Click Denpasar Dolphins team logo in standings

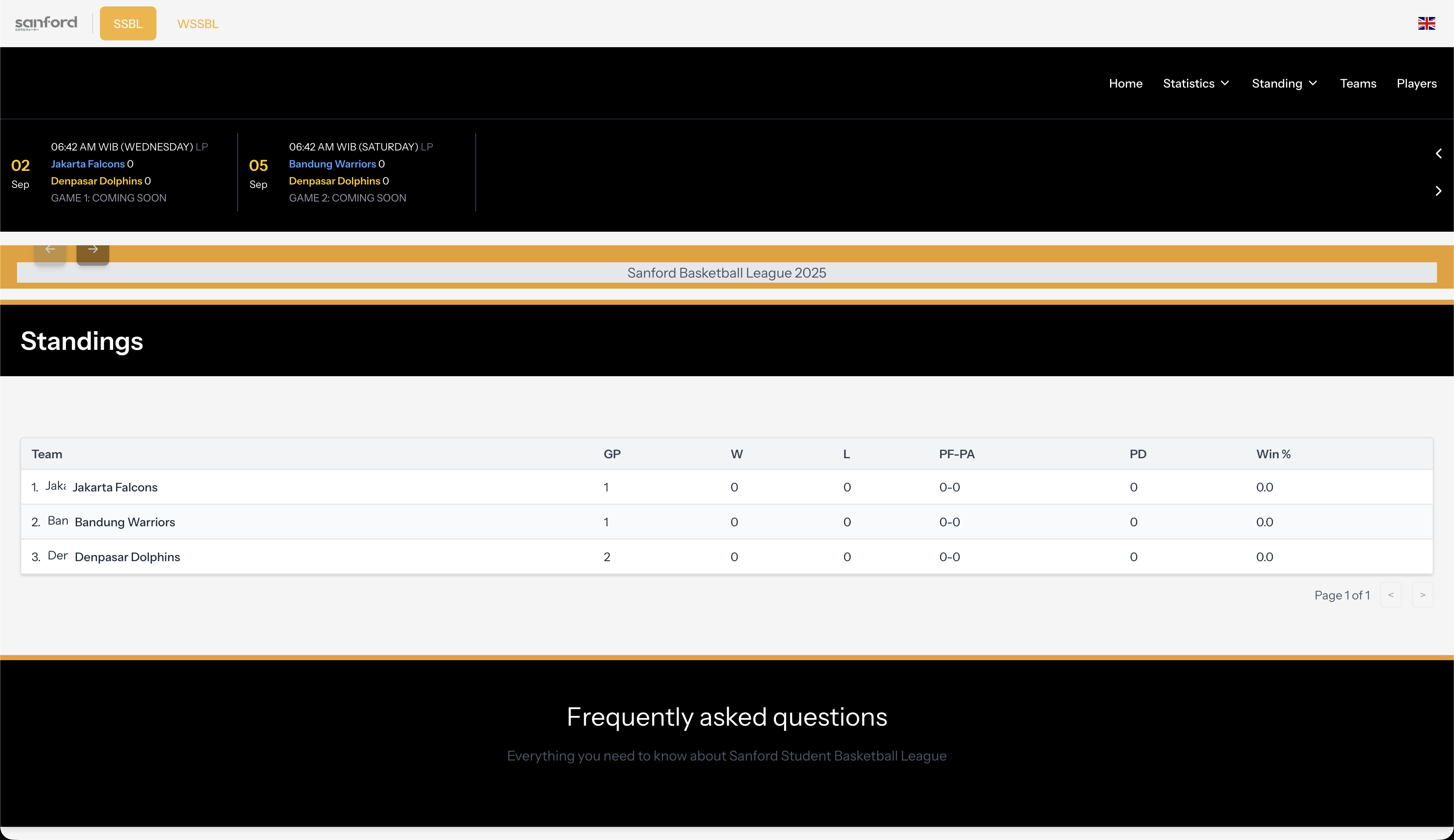point(58,556)
